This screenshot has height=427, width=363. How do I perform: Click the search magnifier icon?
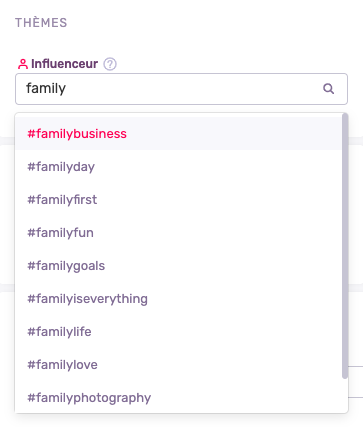328,89
